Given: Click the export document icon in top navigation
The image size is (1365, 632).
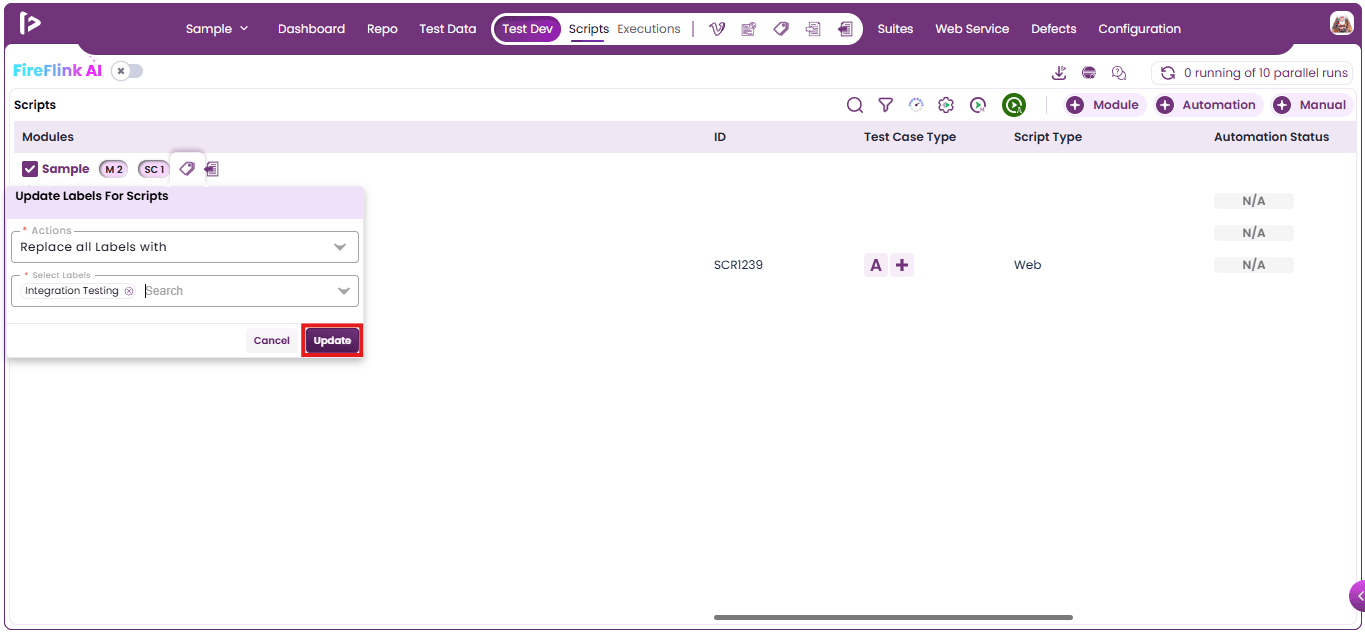Looking at the screenshot, I should [x=845, y=29].
